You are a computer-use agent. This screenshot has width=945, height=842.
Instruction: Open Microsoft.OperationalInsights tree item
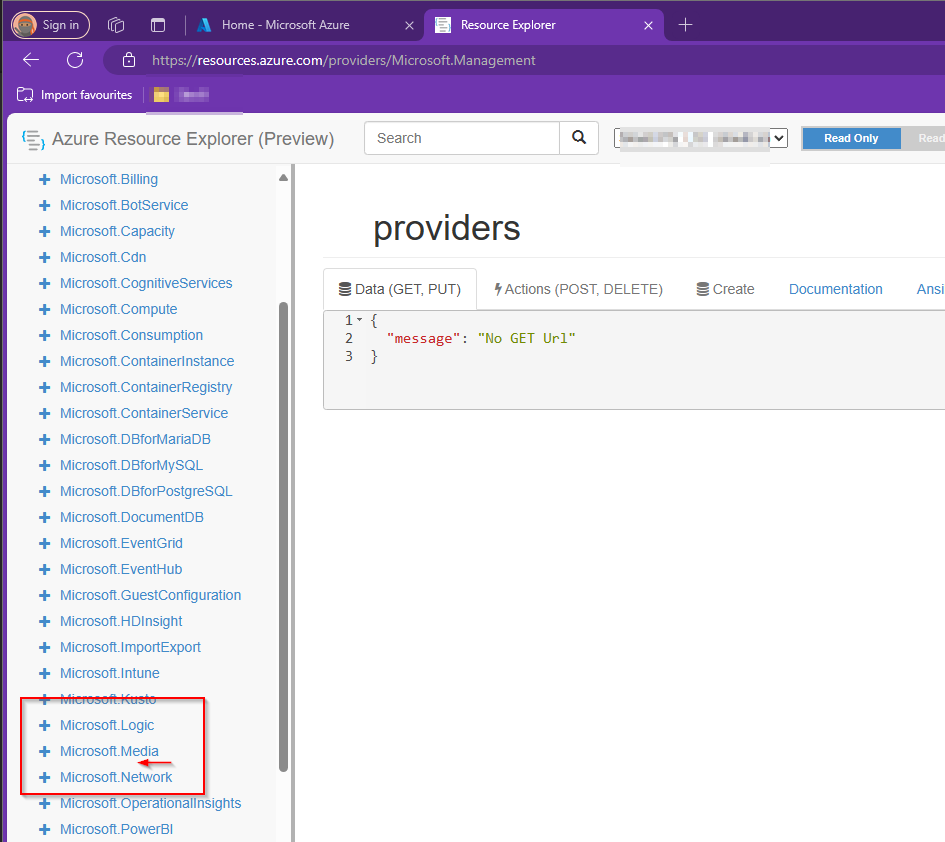[150, 803]
